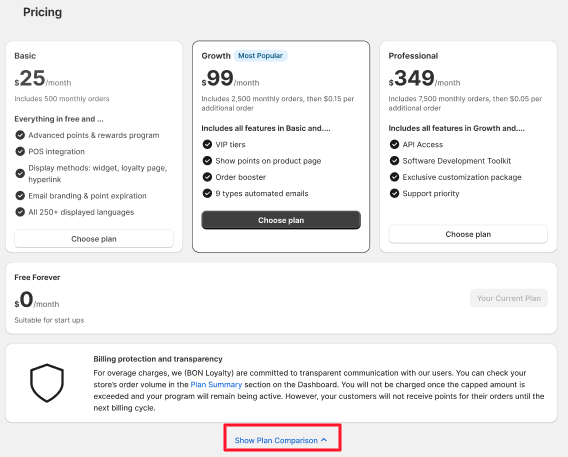Choose the Growth plan
Image resolution: width=568 pixels, height=457 pixels.
(x=281, y=220)
